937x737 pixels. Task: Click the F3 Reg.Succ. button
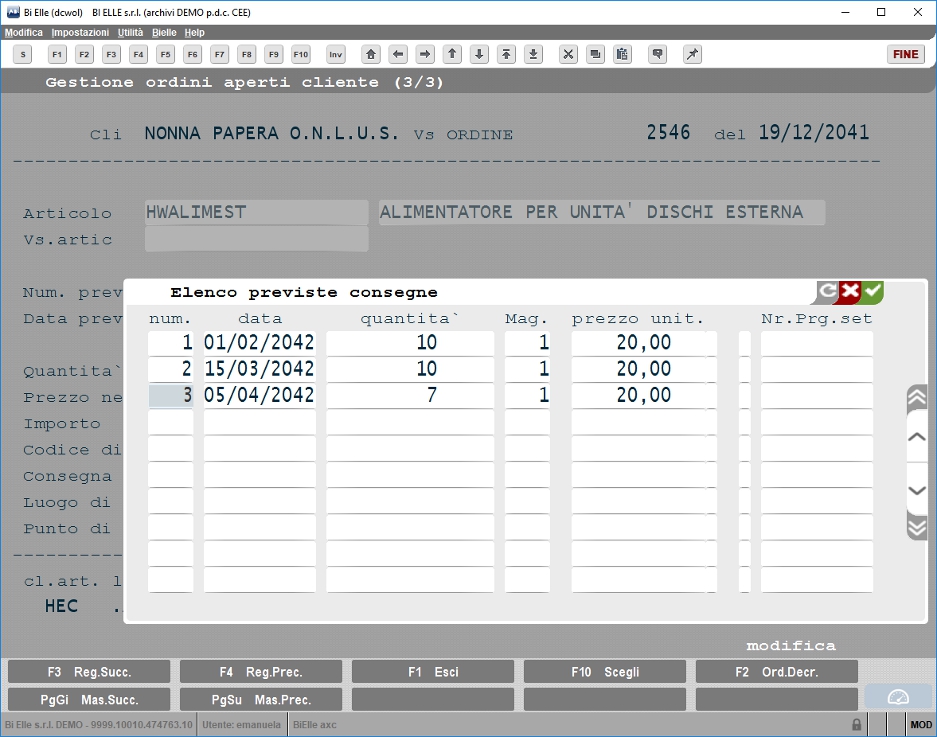(x=89, y=672)
